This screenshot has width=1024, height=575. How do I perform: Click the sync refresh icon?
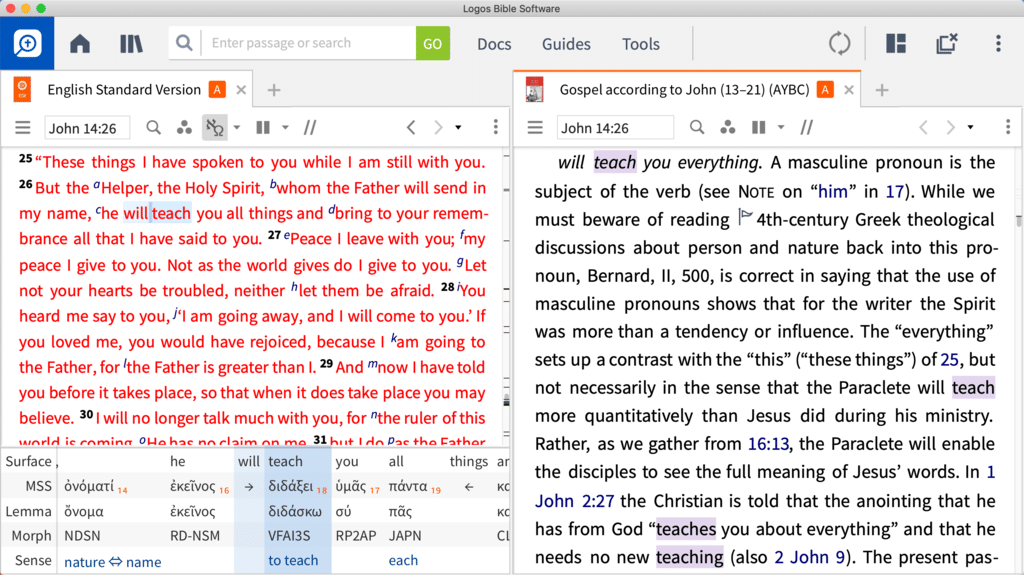pos(839,44)
